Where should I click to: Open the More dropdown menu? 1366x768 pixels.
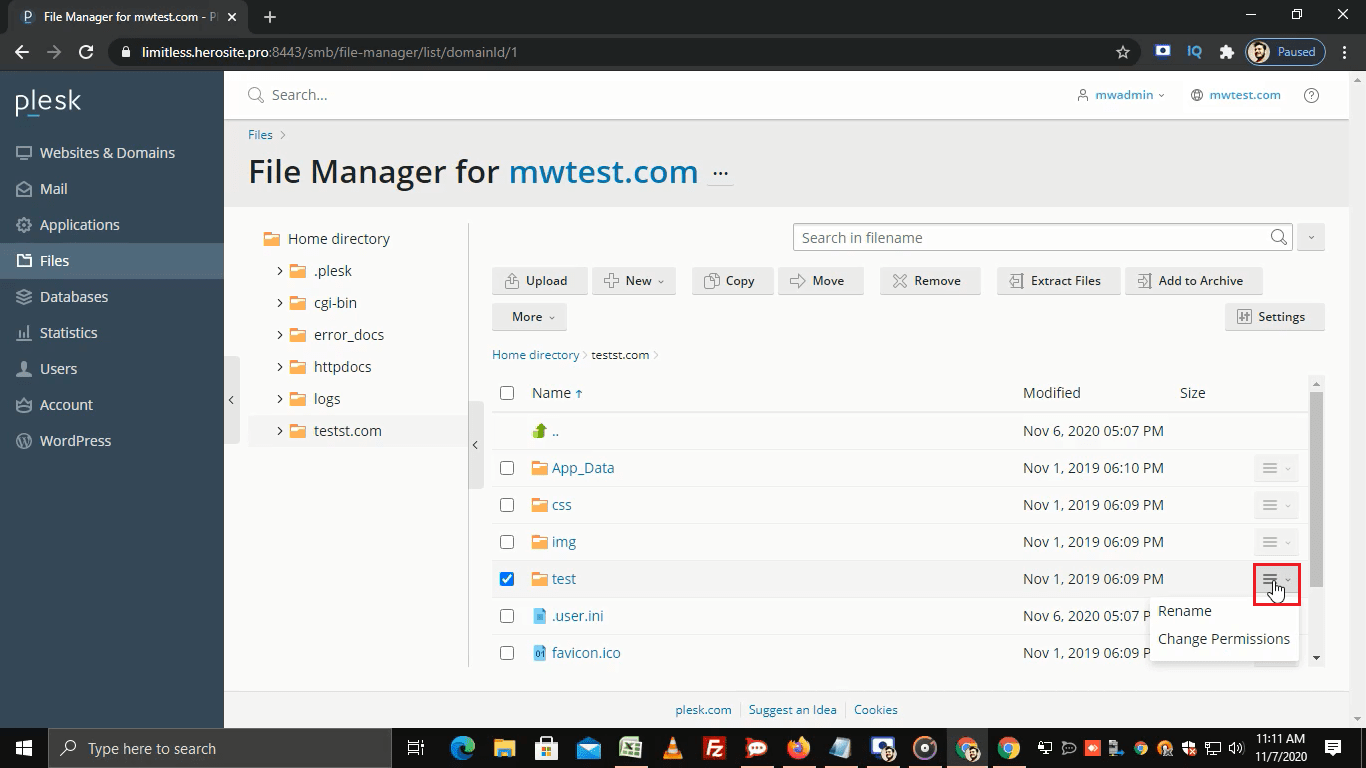pyautogui.click(x=529, y=316)
